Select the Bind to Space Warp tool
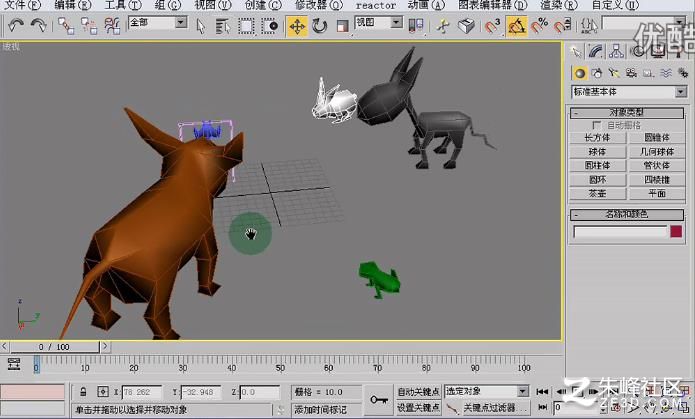The height and width of the screenshot is (419, 695). 112,26
